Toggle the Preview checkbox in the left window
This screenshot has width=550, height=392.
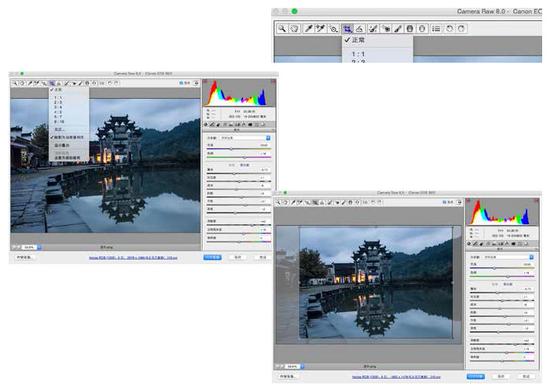[x=182, y=83]
